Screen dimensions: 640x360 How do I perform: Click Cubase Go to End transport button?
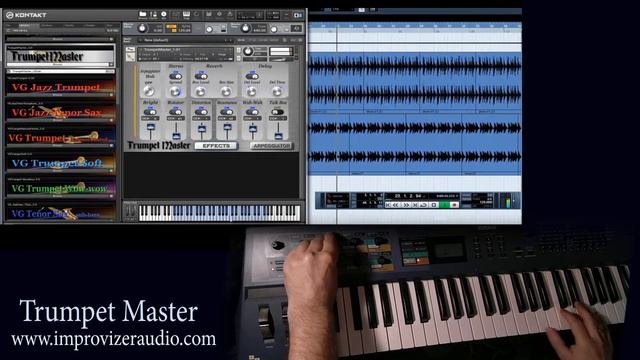coord(415,205)
